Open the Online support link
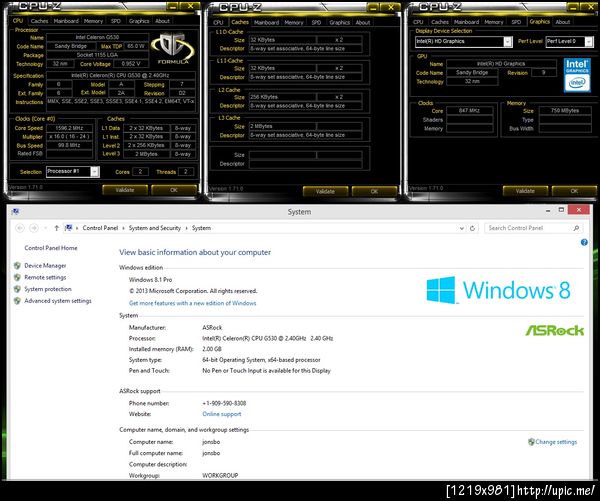600x501 pixels. [x=222, y=414]
